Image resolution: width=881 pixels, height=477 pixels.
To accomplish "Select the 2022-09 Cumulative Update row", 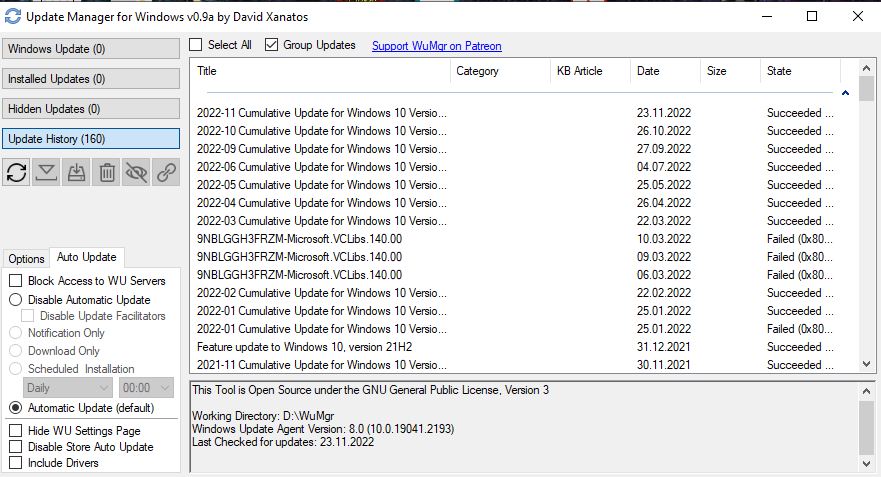I will click(x=515, y=149).
